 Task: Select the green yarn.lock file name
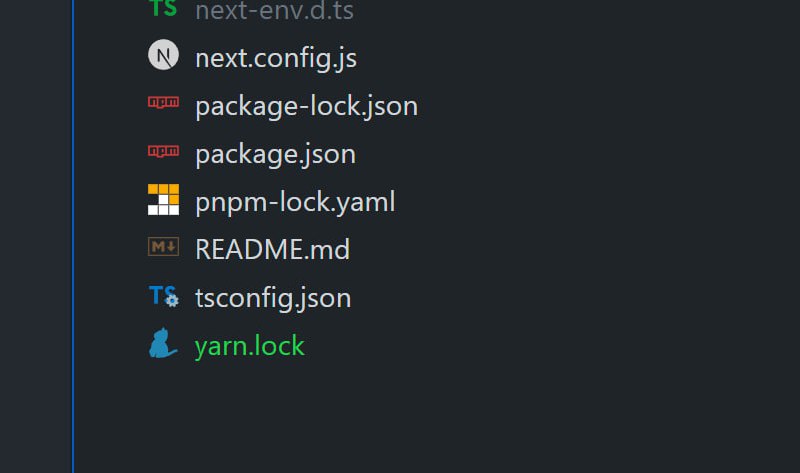[249, 346]
